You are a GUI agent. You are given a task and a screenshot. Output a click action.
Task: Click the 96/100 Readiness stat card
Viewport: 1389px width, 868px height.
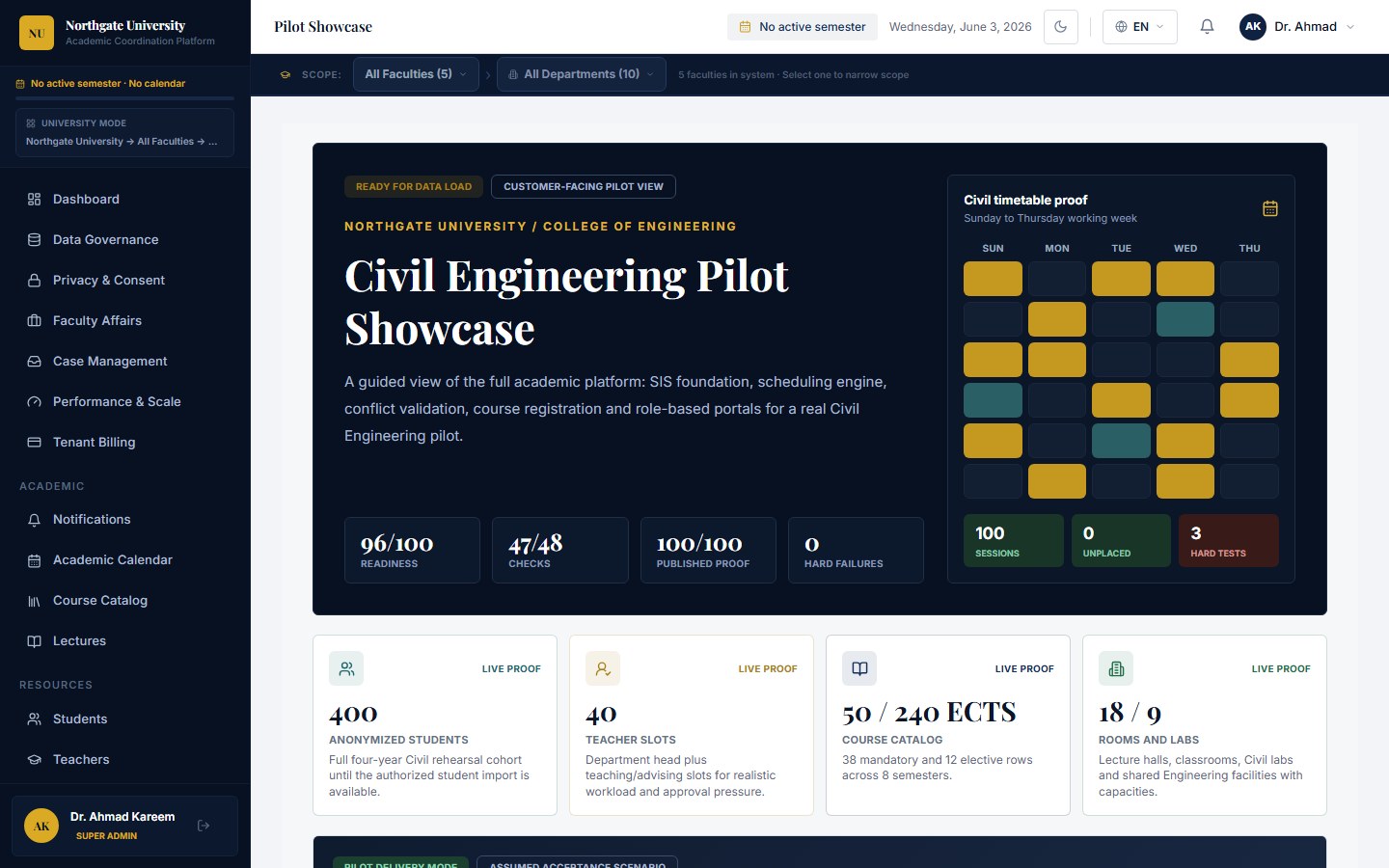tap(412, 551)
